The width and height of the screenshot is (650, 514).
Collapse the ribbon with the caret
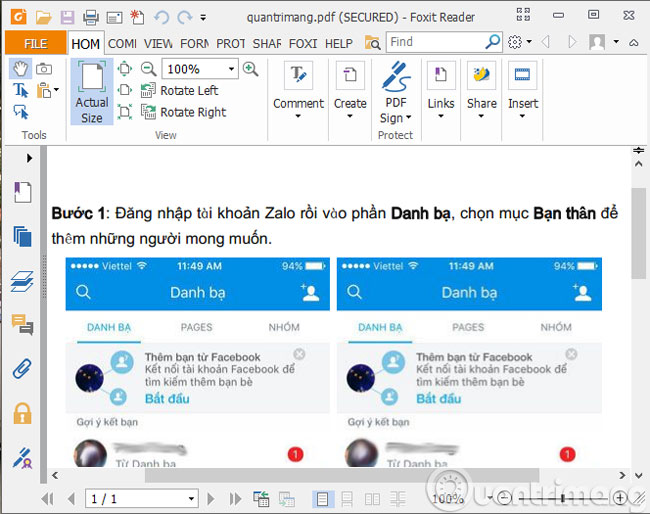(633, 42)
